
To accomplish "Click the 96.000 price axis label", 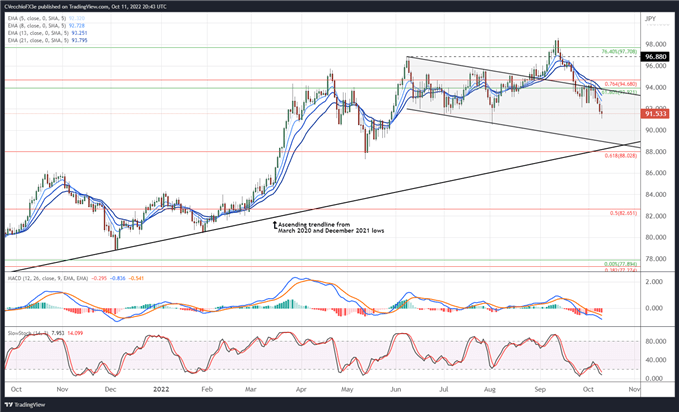I will pyautogui.click(x=656, y=66).
